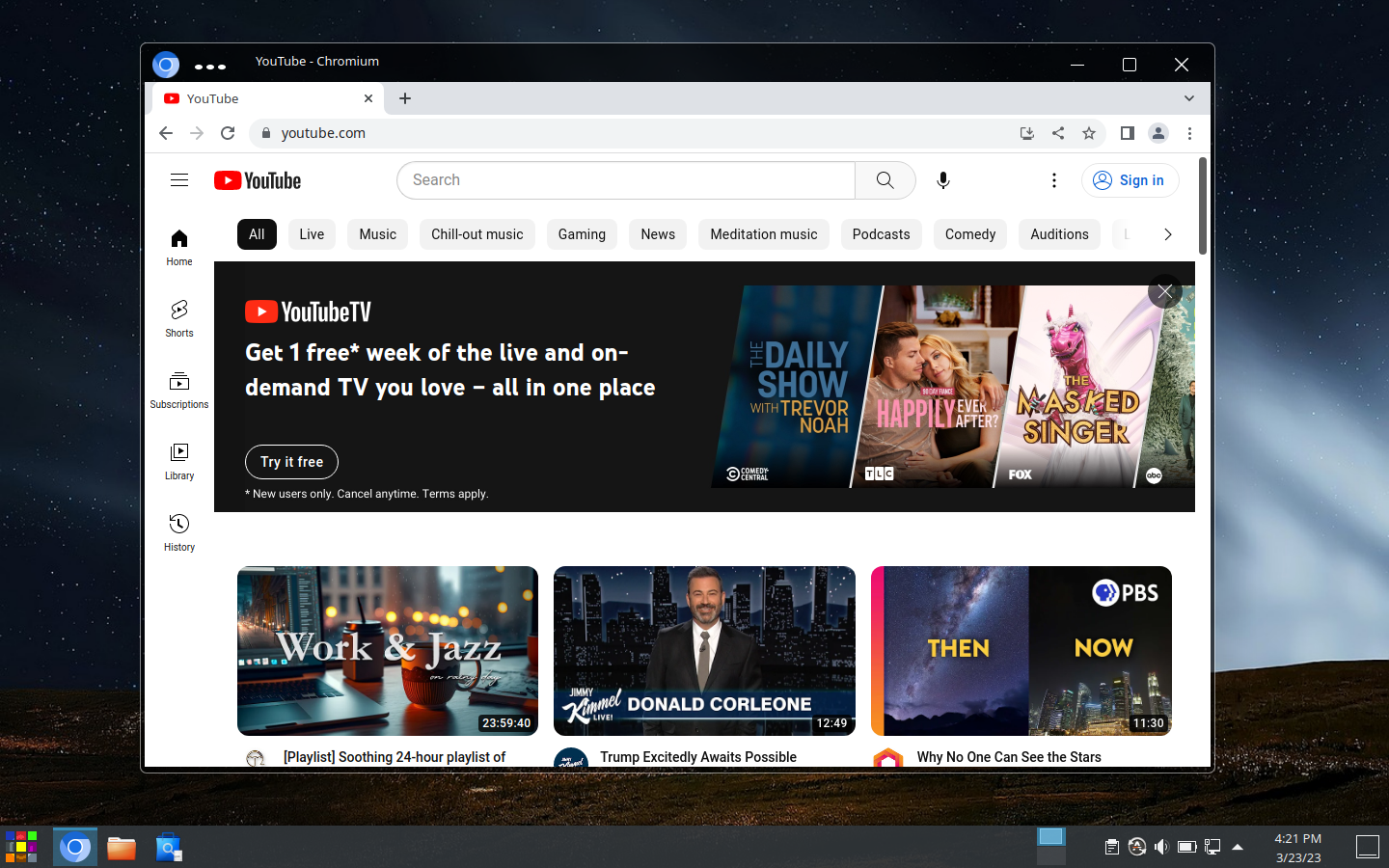Dismiss the YouTube TV banner
The image size is (1389, 868).
click(1165, 291)
